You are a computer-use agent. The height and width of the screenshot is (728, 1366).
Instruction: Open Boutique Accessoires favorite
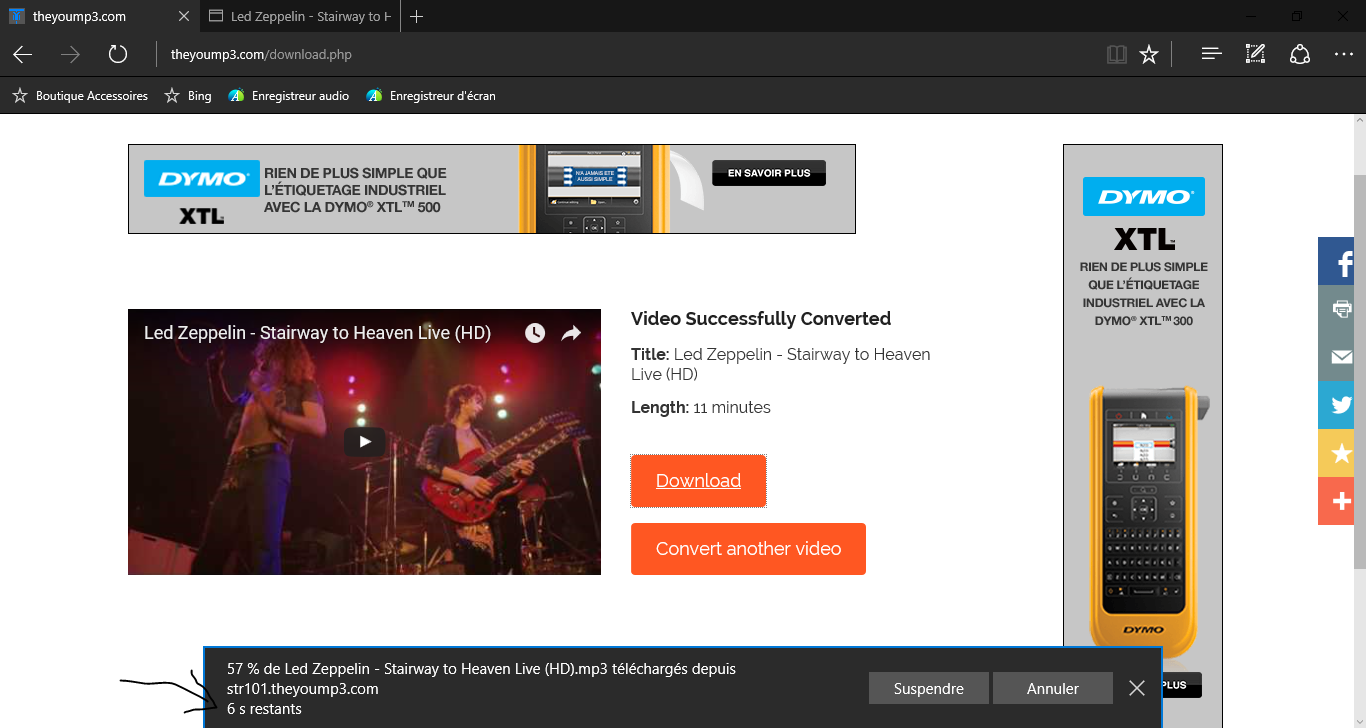click(x=80, y=96)
